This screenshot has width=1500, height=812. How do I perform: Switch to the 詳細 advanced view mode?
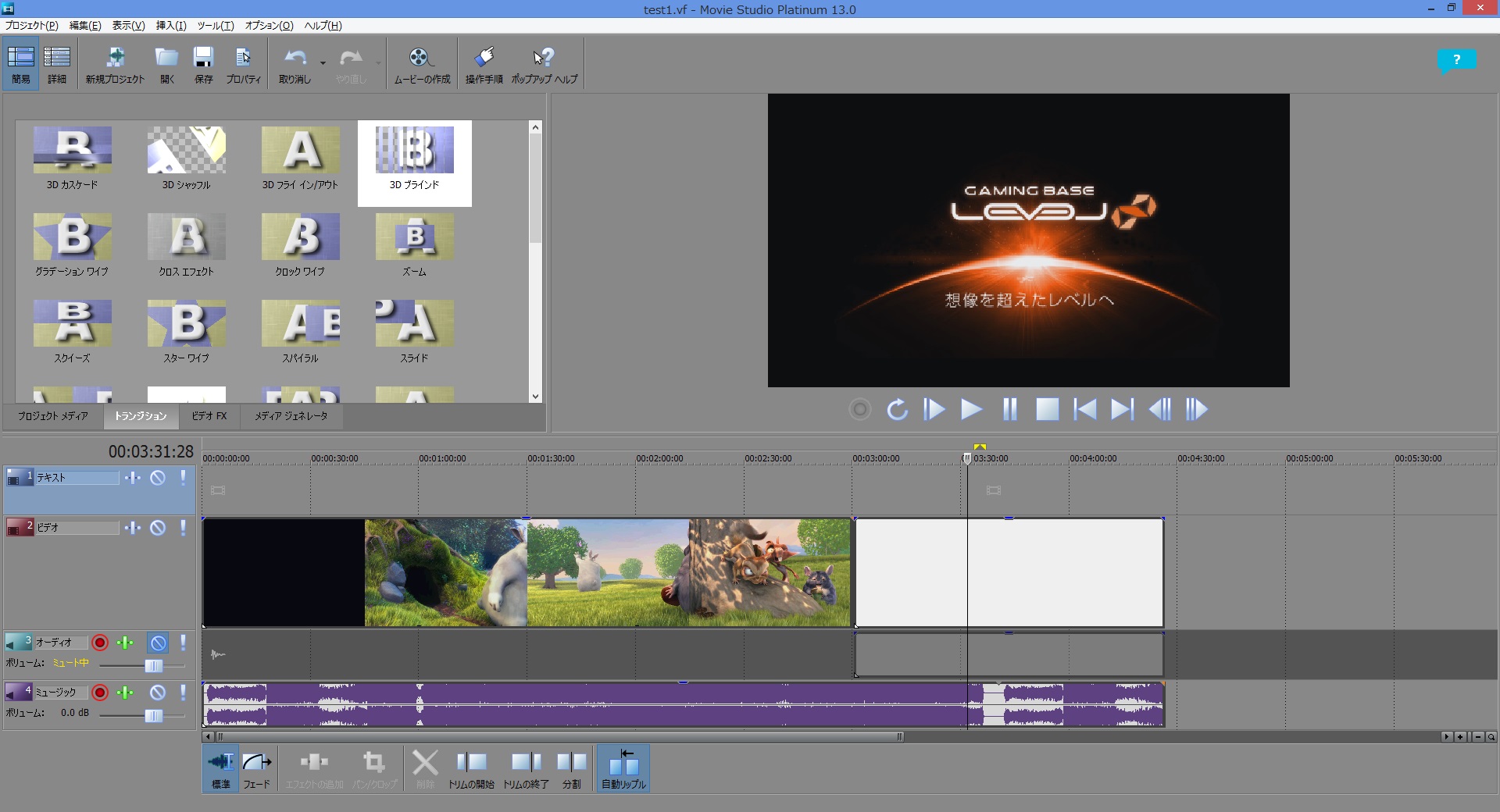57,64
